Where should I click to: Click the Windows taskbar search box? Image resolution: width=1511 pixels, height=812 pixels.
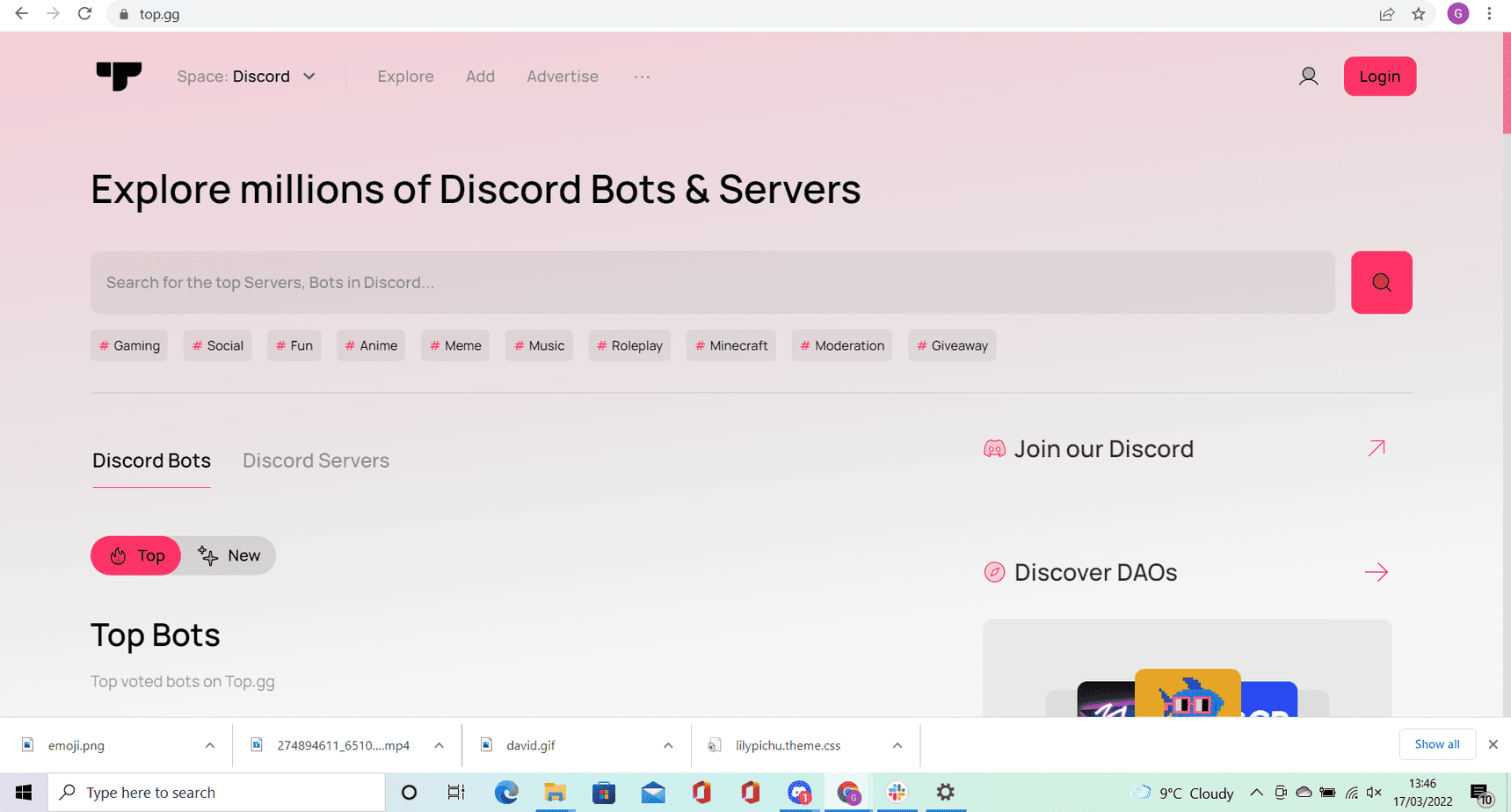pos(216,793)
